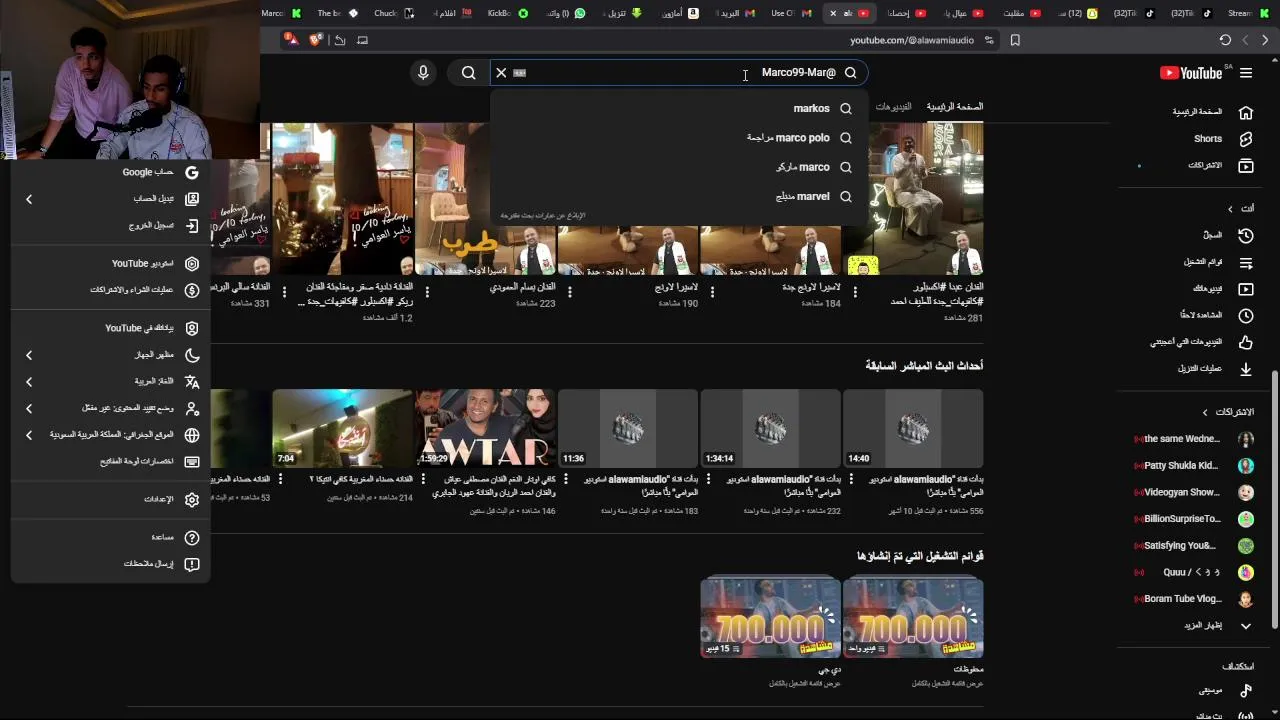Open subscription the same Wedne...
This screenshot has width=1280, height=720.
click(x=1194, y=439)
